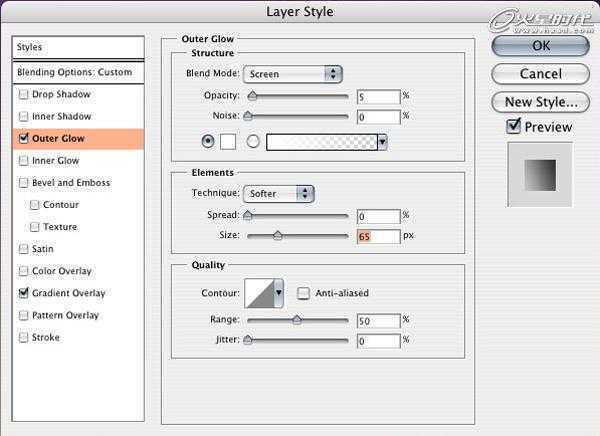Screen dimensions: 600x436
Task: Tick the Contour sub-effect checkbox
Action: 34,205
